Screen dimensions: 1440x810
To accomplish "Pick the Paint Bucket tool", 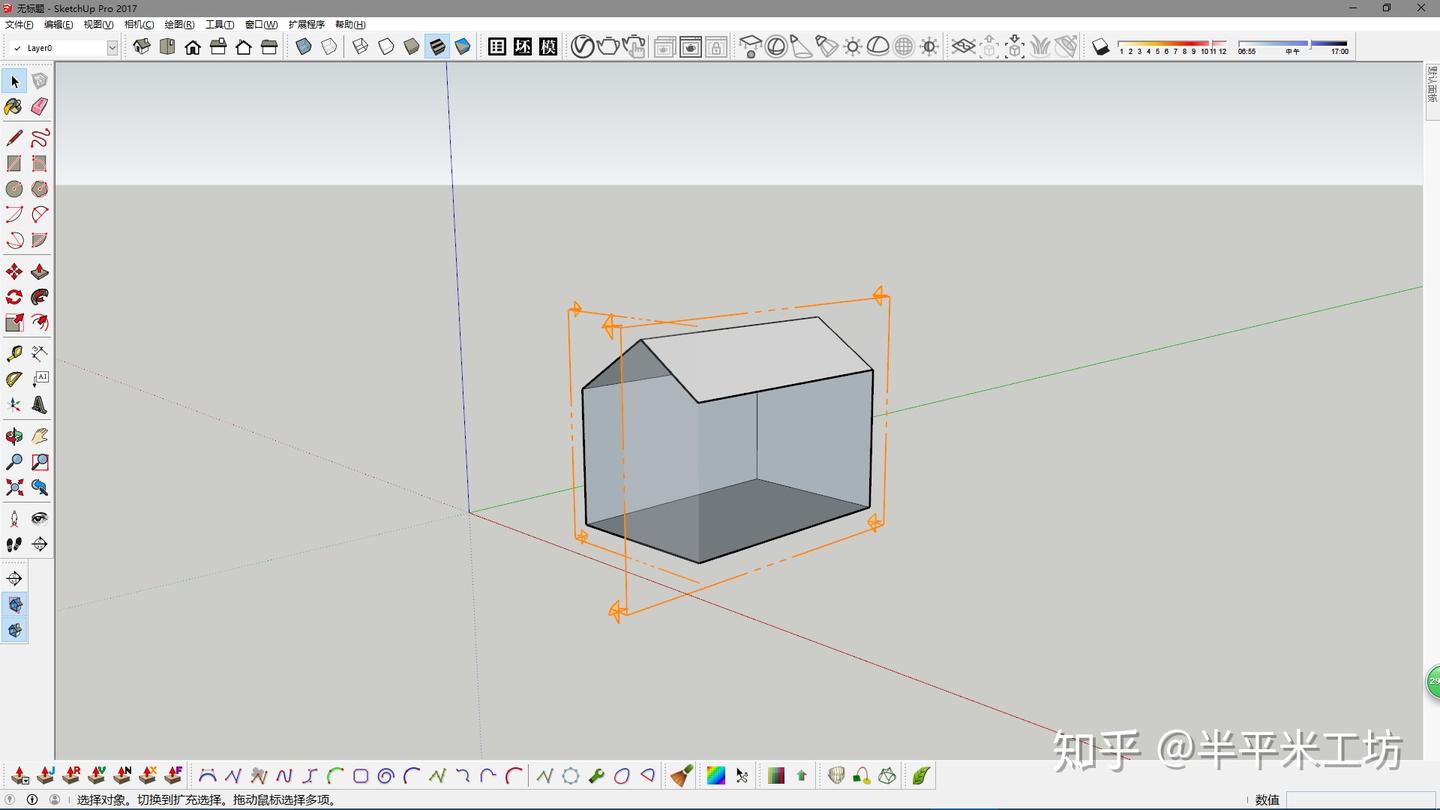I will 14,106.
